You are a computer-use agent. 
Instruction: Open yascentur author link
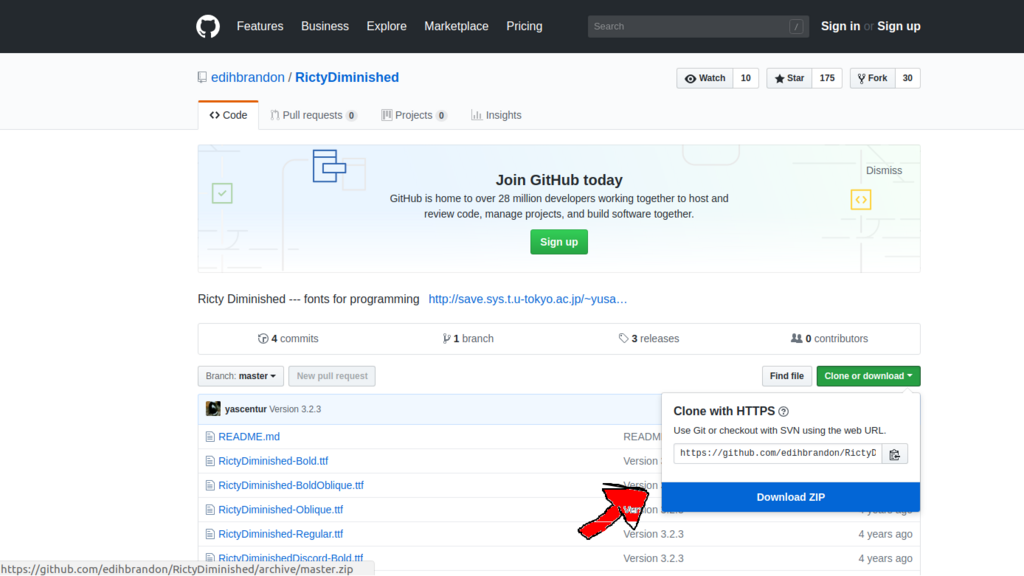[x=246, y=409]
